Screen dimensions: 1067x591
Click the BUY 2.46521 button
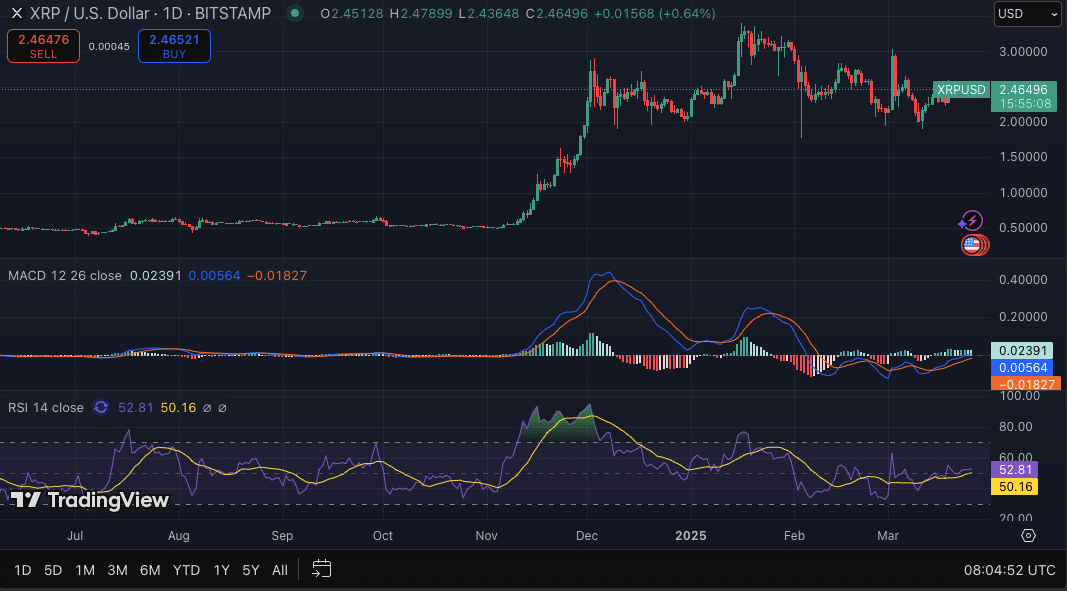tap(174, 46)
